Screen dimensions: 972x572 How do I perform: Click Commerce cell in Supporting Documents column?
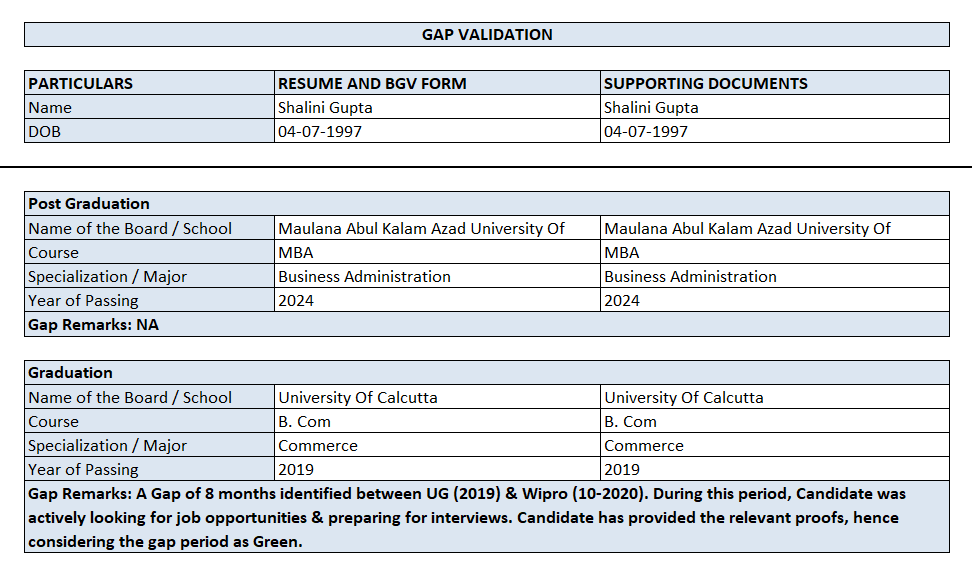pyautogui.click(x=644, y=445)
